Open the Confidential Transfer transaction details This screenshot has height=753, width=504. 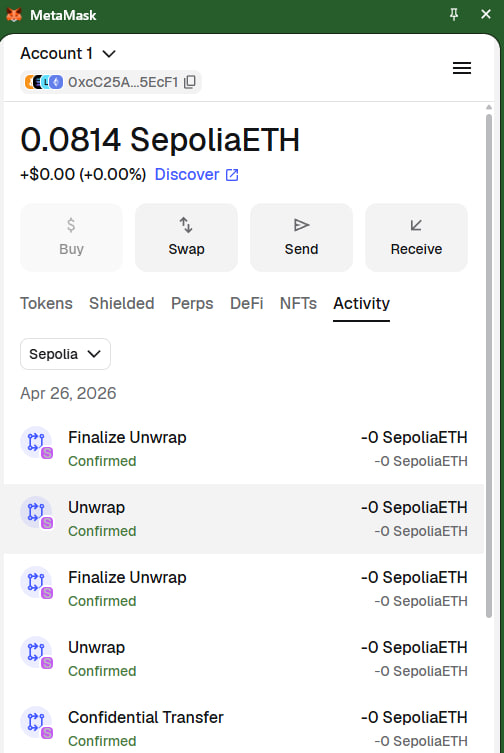click(244, 728)
